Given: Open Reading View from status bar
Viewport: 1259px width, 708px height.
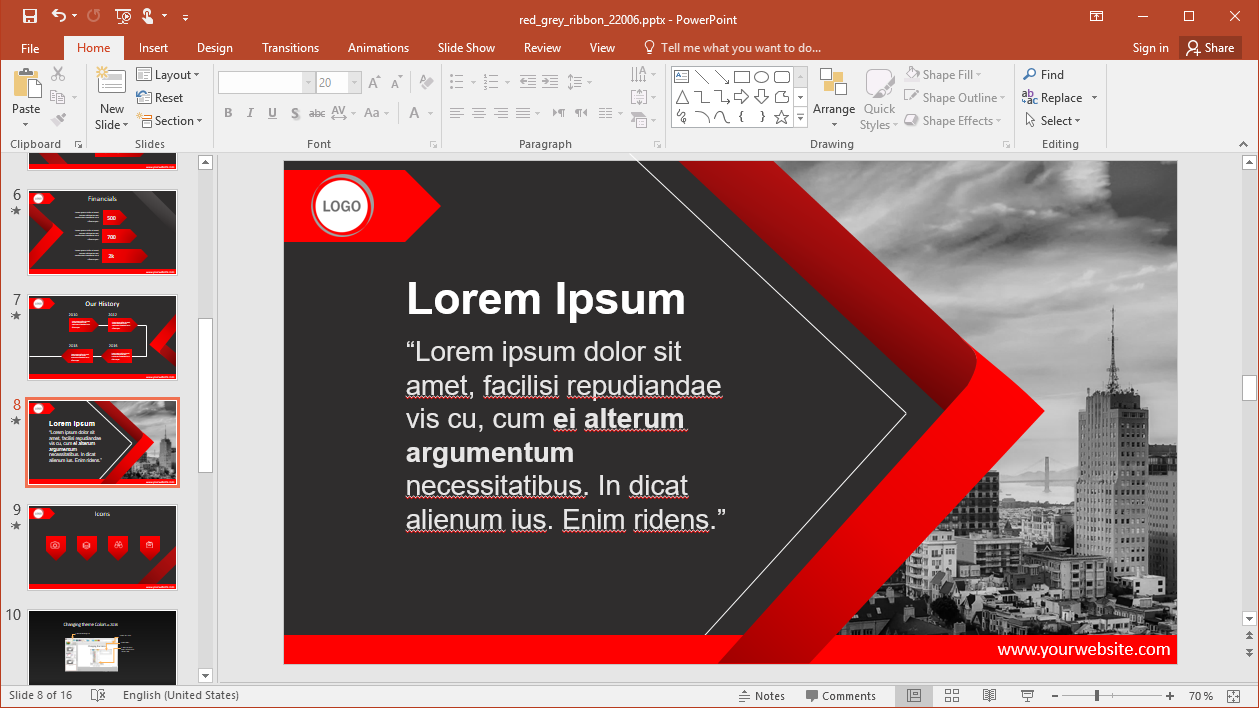Looking at the screenshot, I should [x=989, y=696].
